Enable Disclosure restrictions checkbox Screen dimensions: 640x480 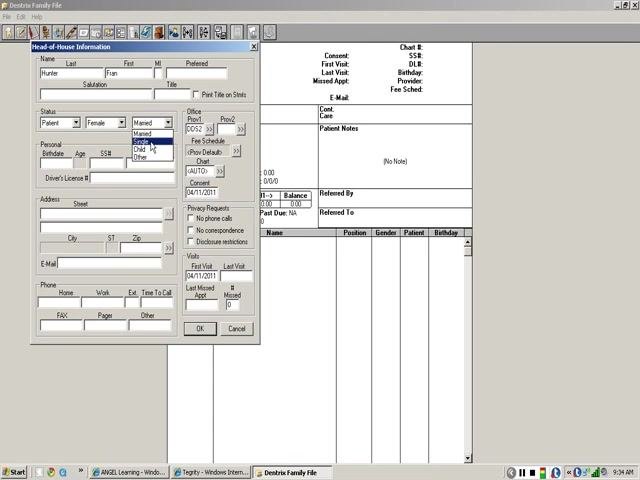[x=190, y=241]
